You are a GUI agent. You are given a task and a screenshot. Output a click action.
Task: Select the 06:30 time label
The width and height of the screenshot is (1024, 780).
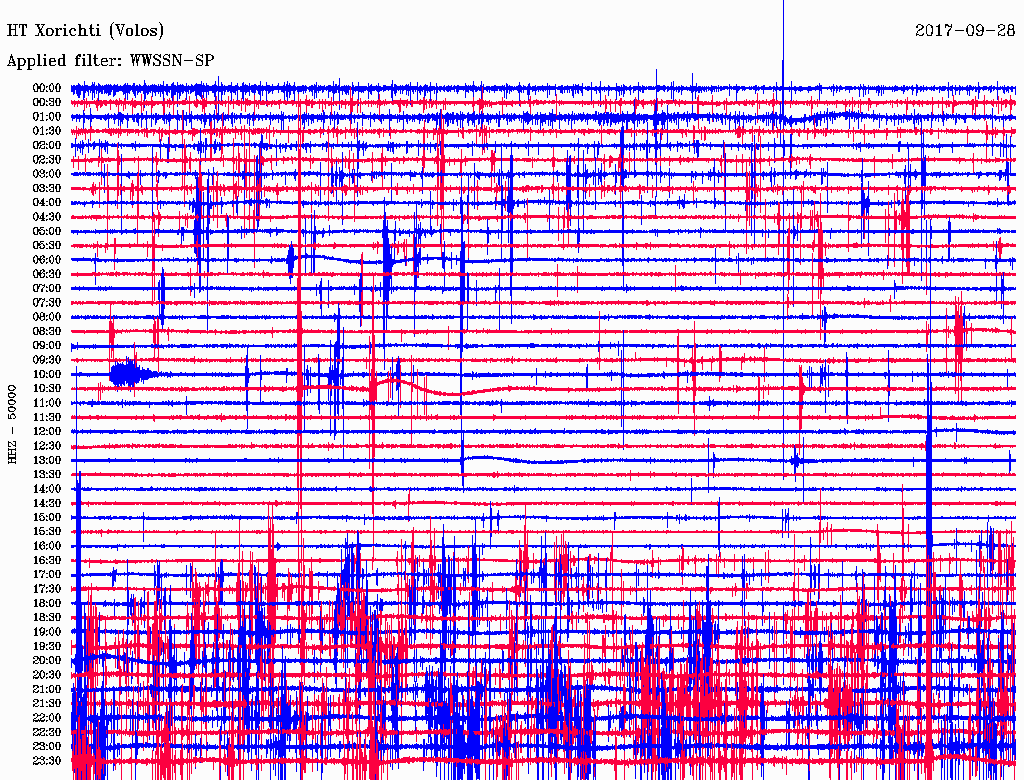click(x=47, y=274)
